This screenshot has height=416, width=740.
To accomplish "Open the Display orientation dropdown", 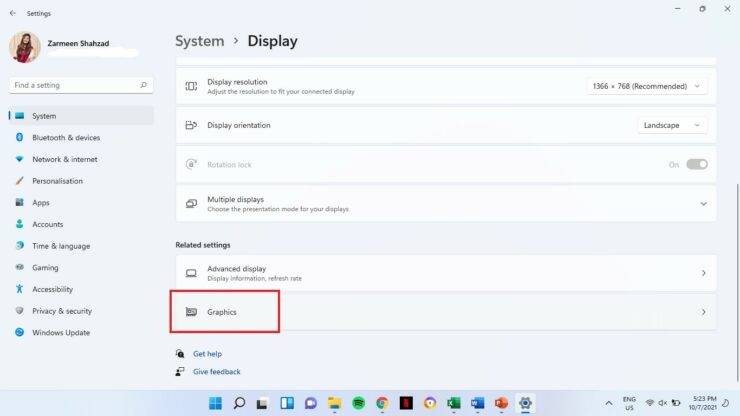I will point(672,125).
